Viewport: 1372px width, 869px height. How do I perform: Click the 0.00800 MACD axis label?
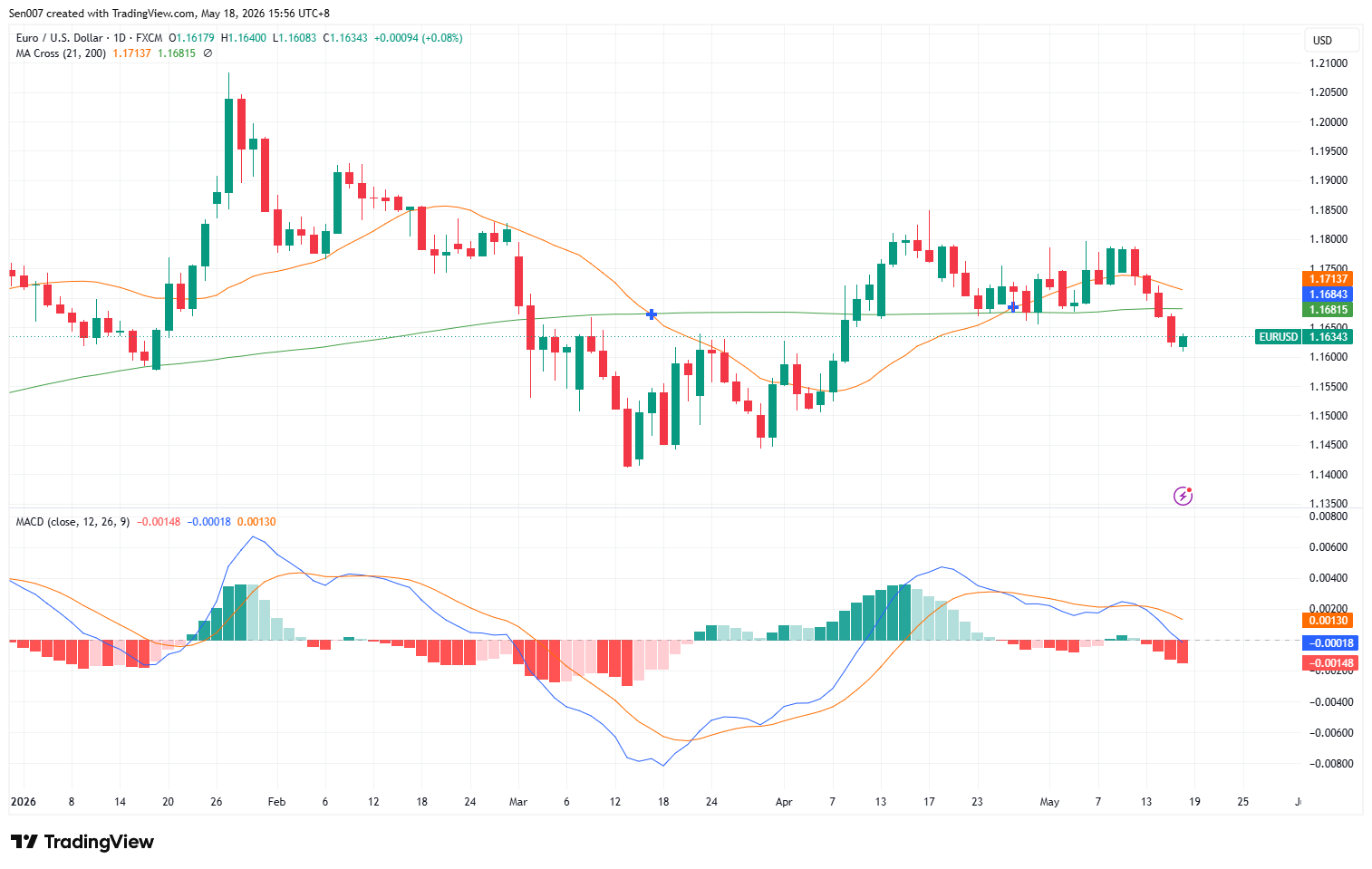click(x=1329, y=517)
